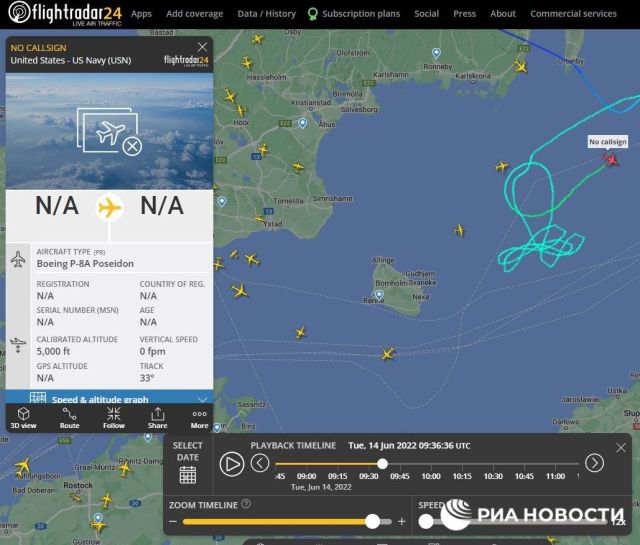The height and width of the screenshot is (545, 640).
Task: Click the zoom timeline help question mark
Action: click(x=246, y=504)
